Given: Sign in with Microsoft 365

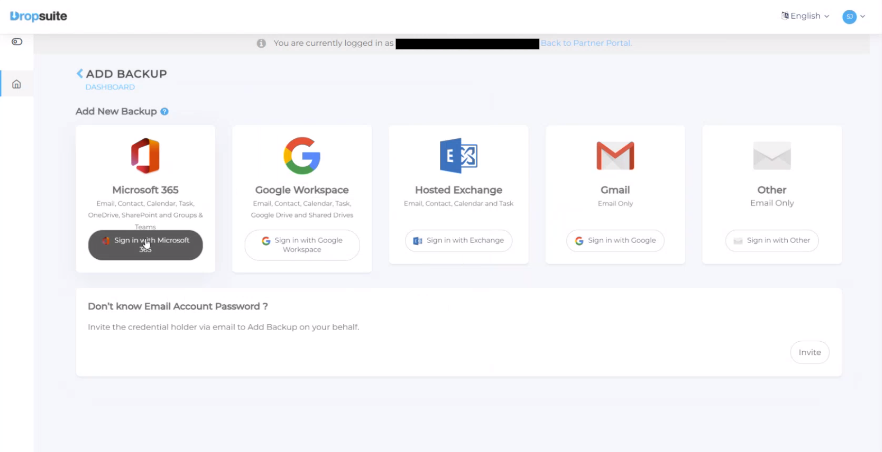Looking at the screenshot, I should (x=145, y=245).
